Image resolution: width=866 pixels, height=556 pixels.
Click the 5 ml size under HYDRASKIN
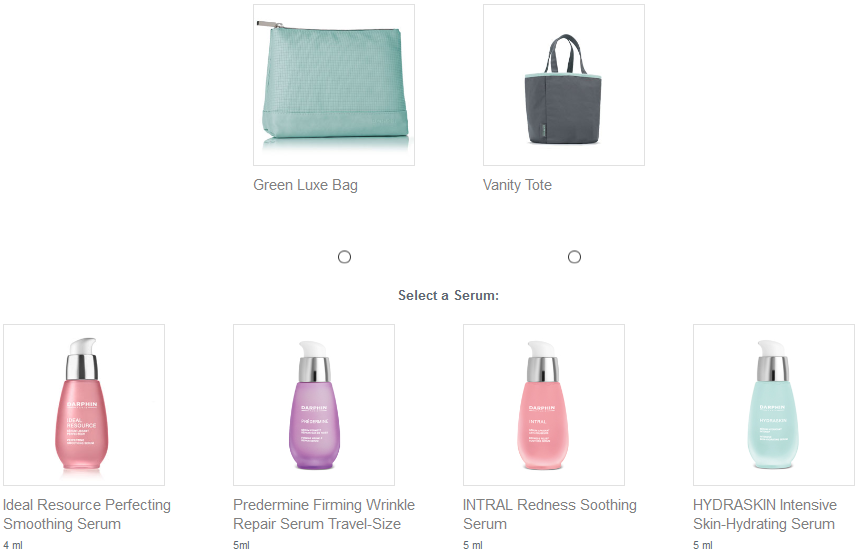coord(703,545)
